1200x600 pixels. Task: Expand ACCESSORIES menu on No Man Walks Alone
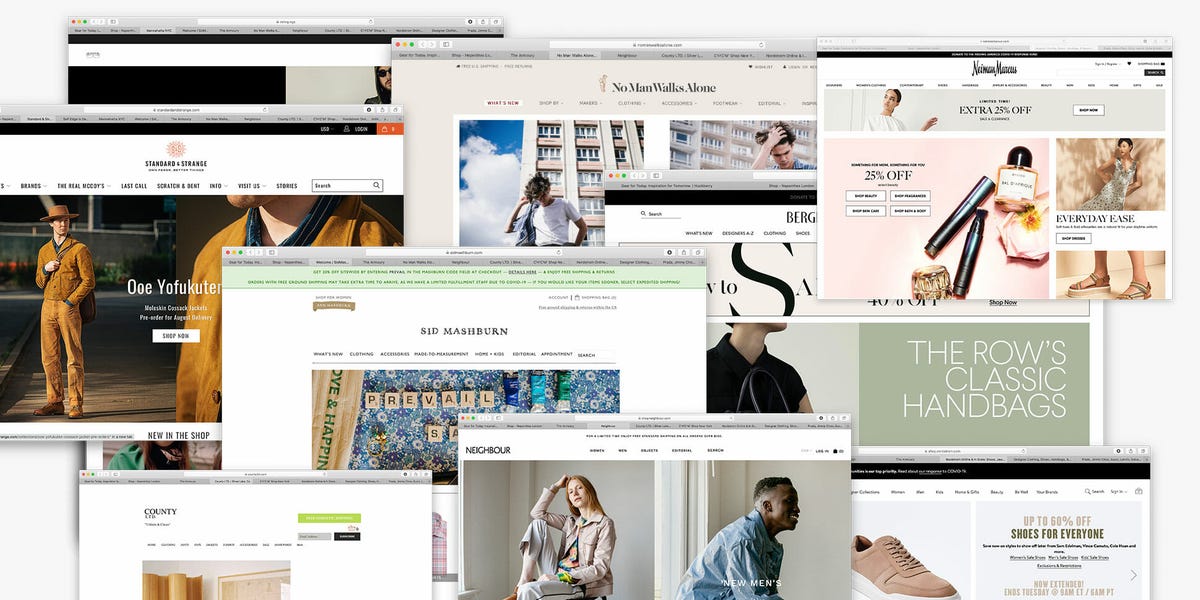point(680,103)
